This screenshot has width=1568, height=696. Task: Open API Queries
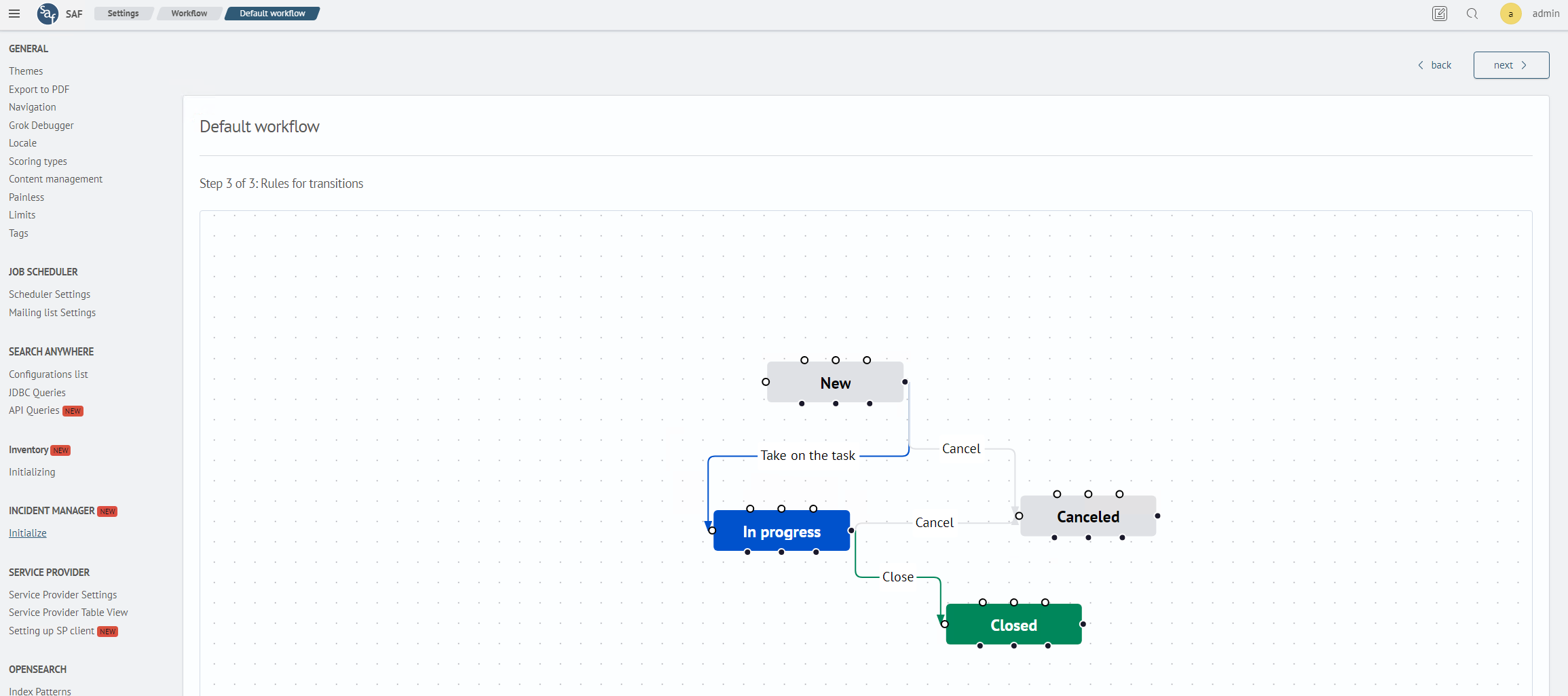[x=34, y=410]
